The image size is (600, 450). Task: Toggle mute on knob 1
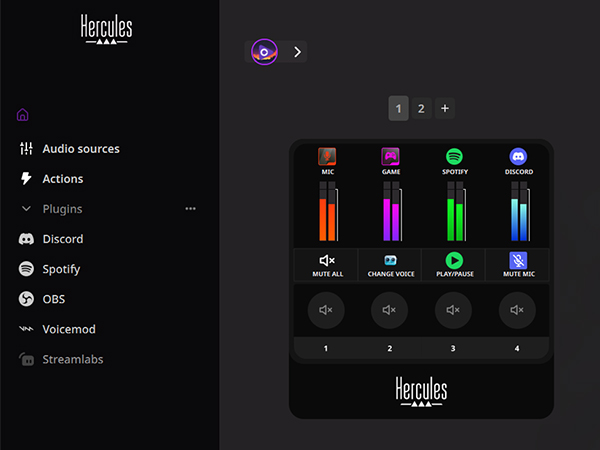click(x=326, y=311)
